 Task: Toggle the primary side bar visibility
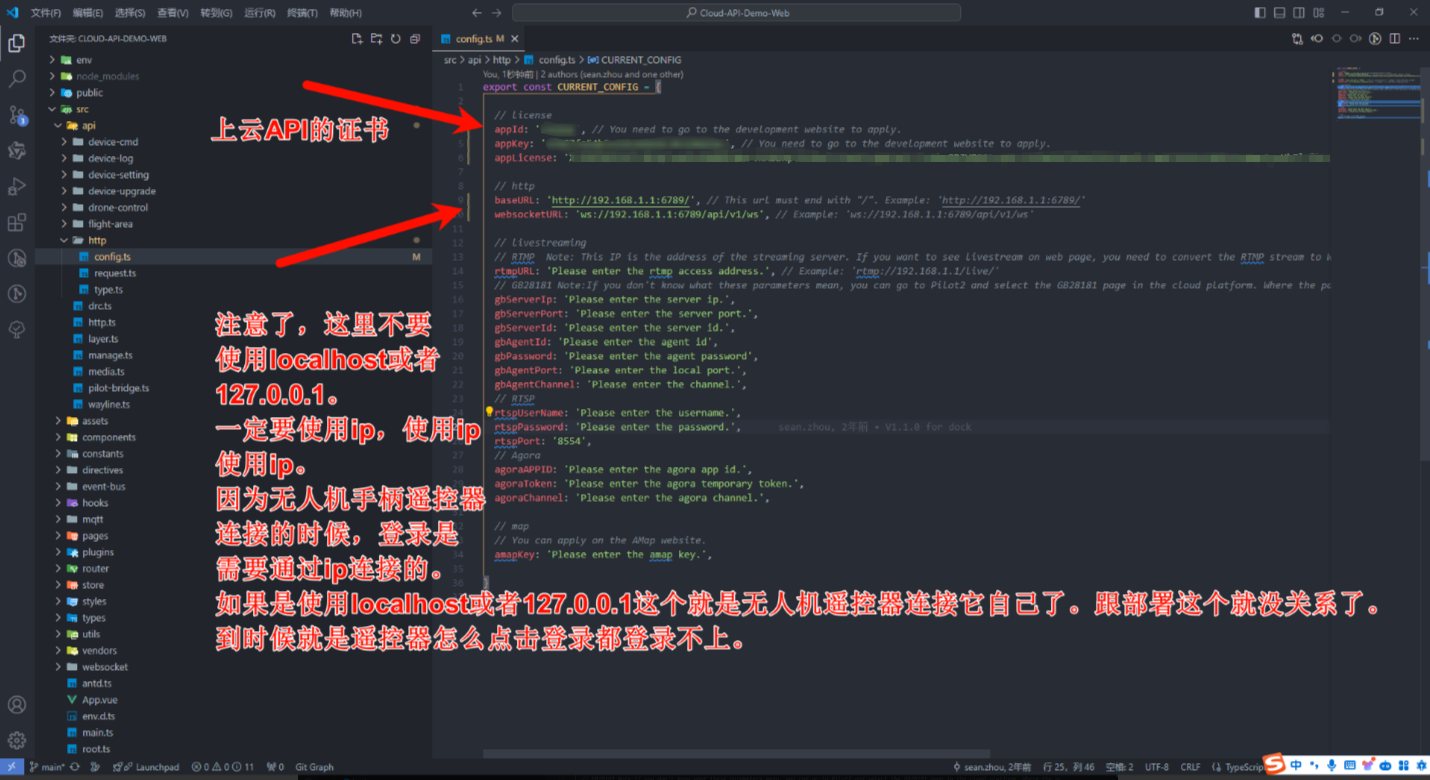(1260, 13)
